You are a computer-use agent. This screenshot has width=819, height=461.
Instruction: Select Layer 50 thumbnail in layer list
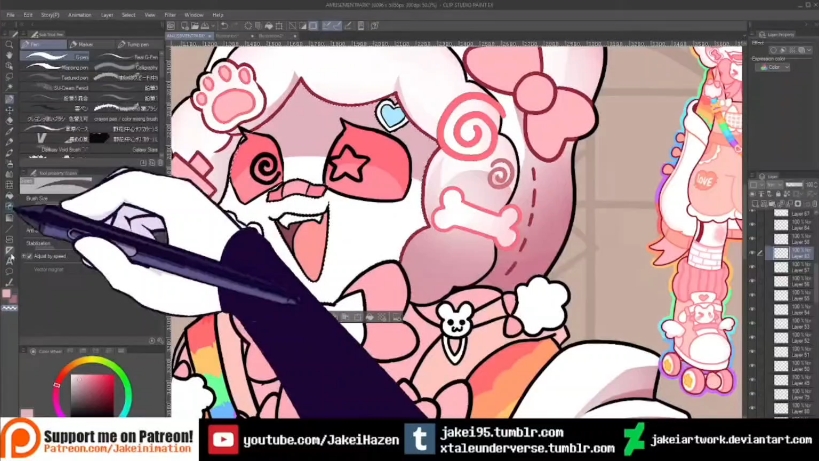(781, 366)
